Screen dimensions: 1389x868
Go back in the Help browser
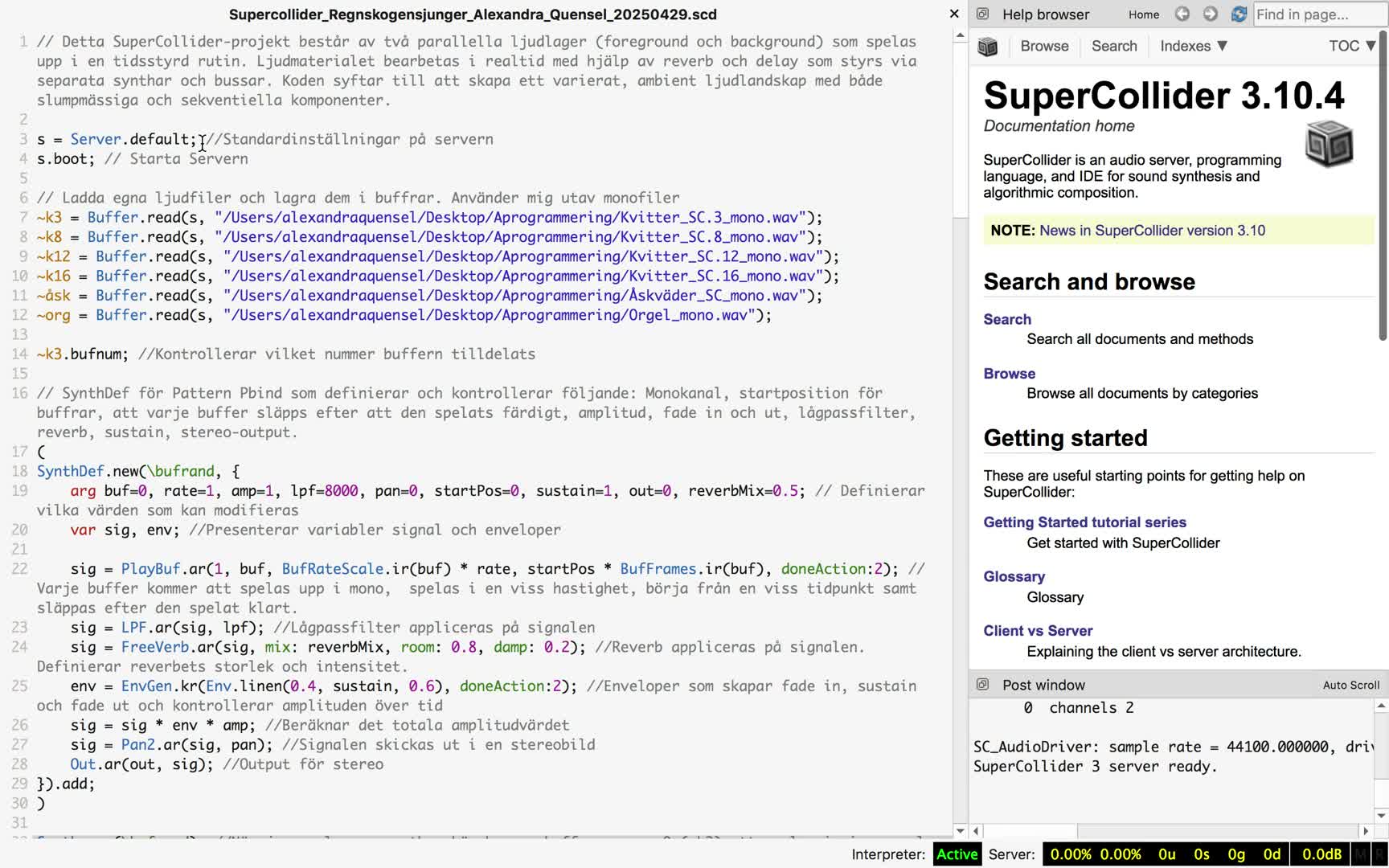(1182, 14)
